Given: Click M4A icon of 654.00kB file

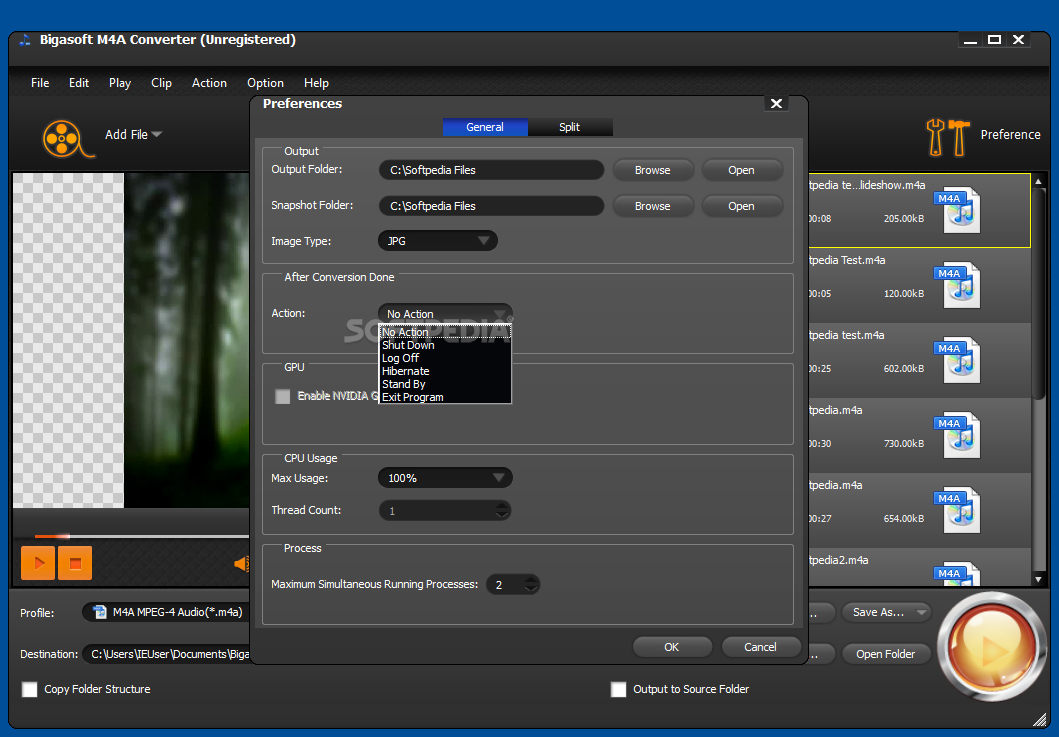Looking at the screenshot, I should pos(958,510).
